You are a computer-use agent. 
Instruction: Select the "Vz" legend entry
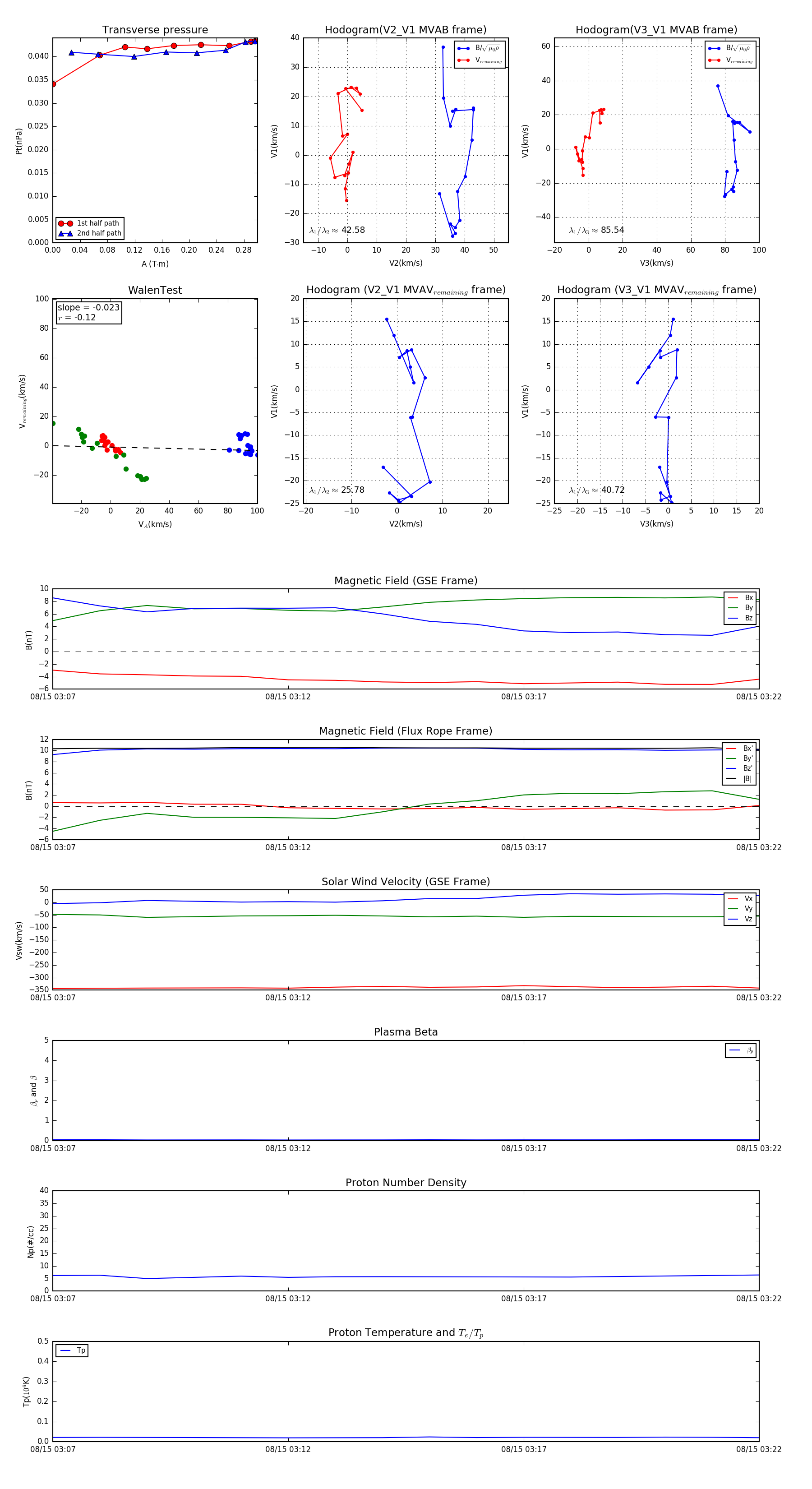(x=740, y=919)
